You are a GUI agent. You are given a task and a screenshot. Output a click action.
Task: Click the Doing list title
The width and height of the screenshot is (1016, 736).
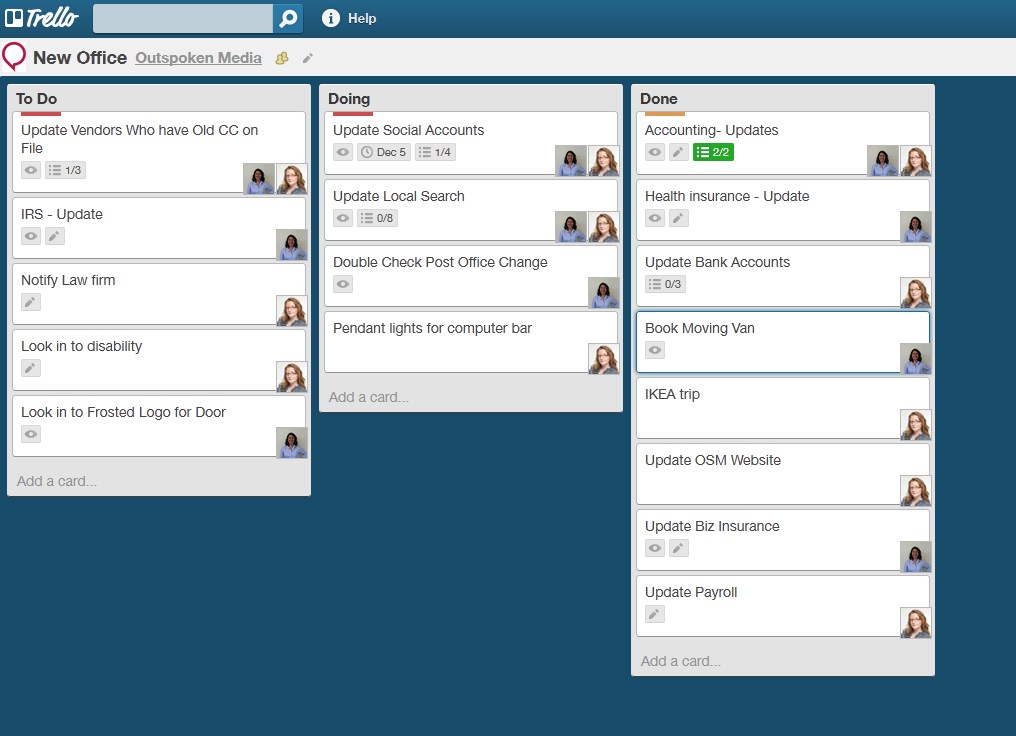349,98
